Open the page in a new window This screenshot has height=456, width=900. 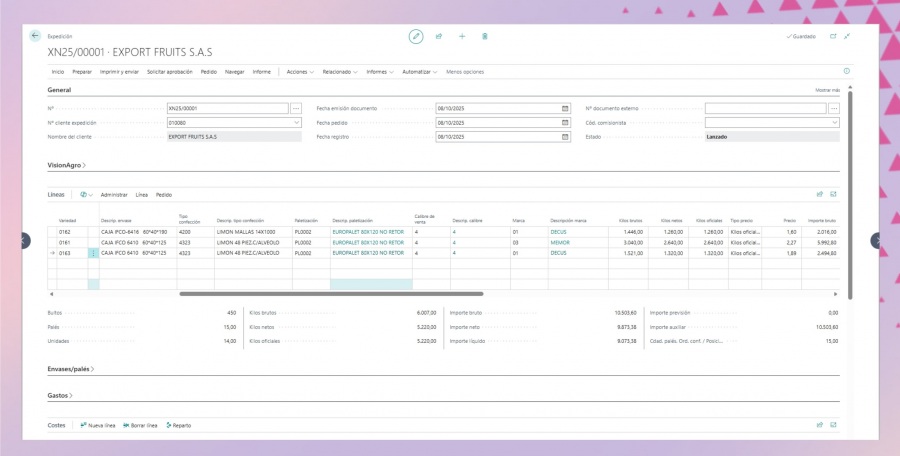[x=832, y=36]
